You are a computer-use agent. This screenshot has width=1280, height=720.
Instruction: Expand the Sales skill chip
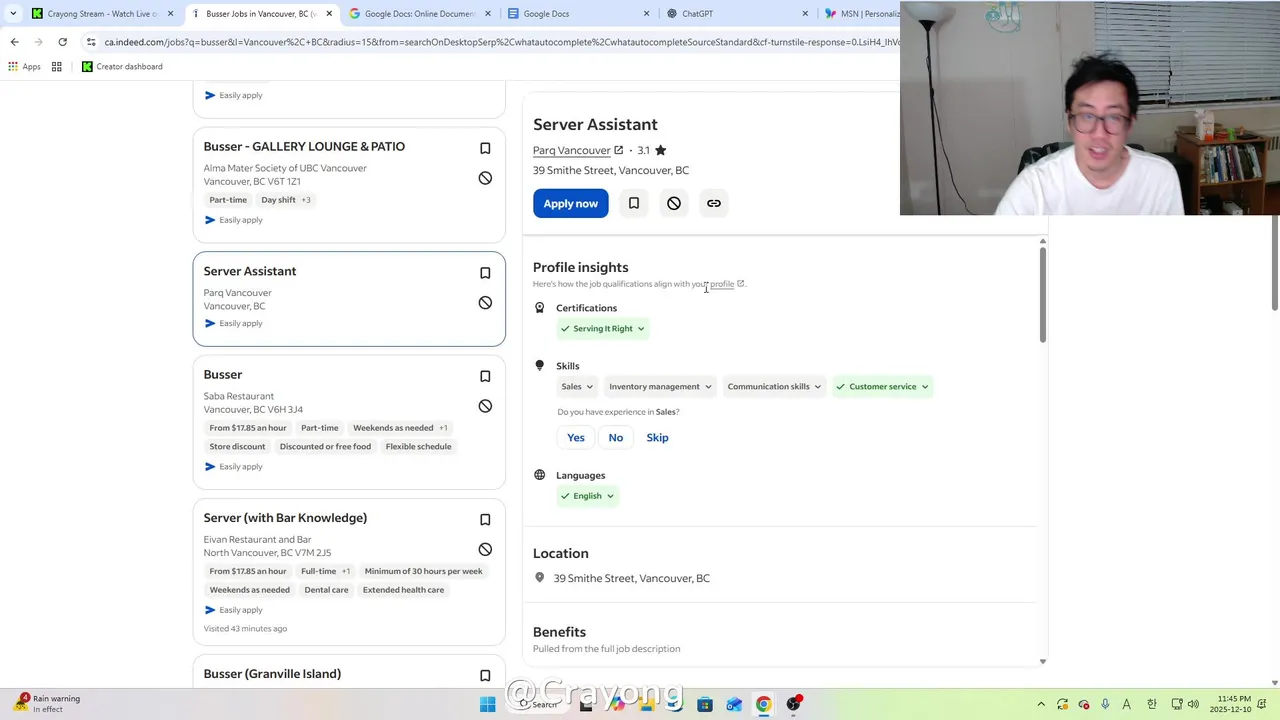click(x=577, y=386)
